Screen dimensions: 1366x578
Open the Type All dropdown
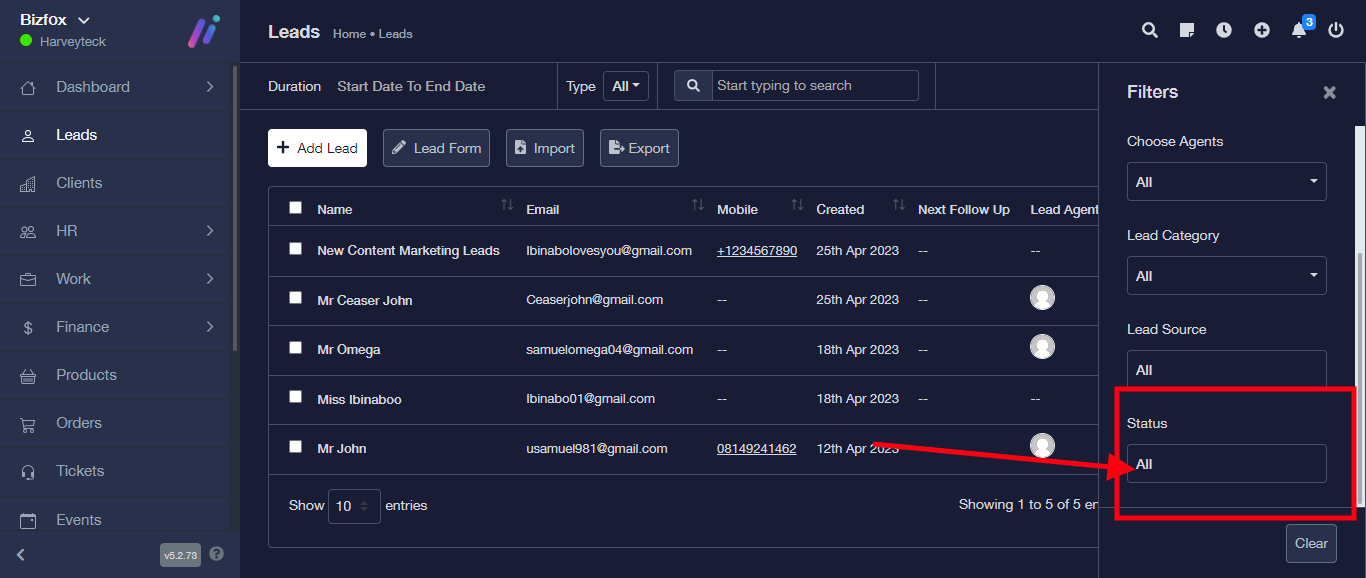pos(626,86)
